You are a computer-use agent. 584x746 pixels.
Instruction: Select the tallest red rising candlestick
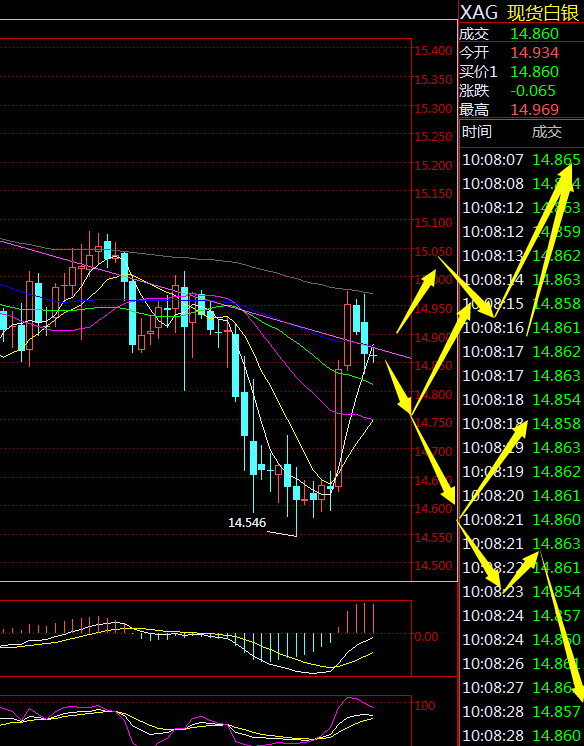point(338,424)
